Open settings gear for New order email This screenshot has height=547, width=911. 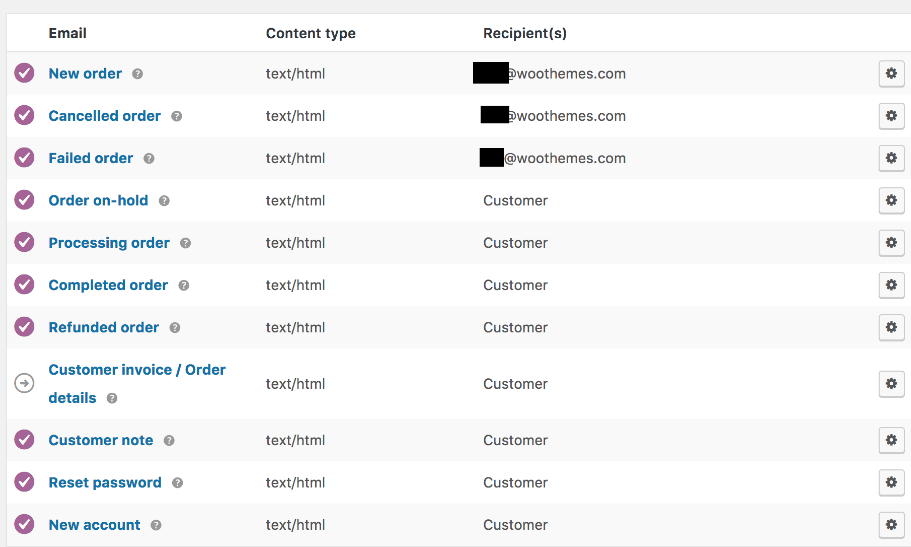891,74
